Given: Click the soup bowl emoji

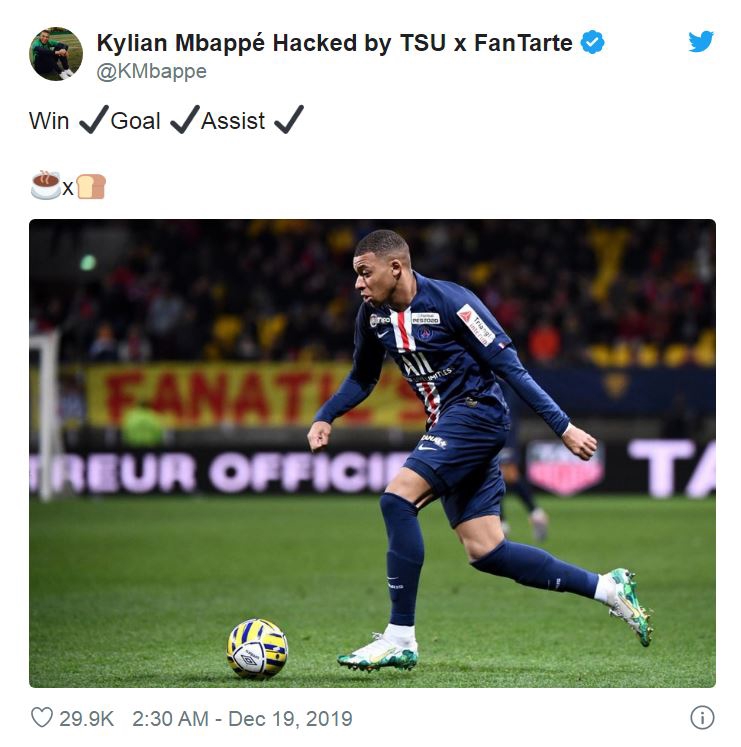Looking at the screenshot, I should click(46, 185).
